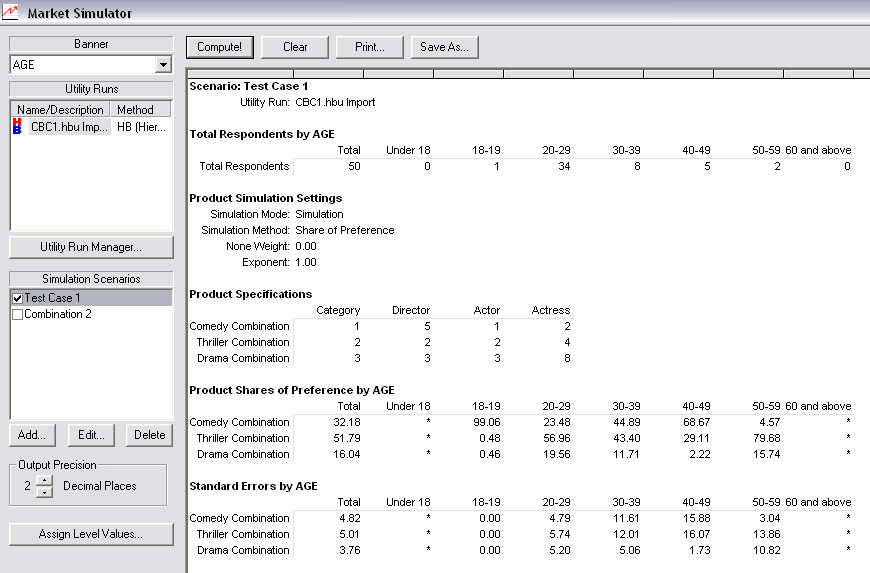
Task: Click Thriller standard error 16.07 under 40-49
Action: (x=697, y=535)
